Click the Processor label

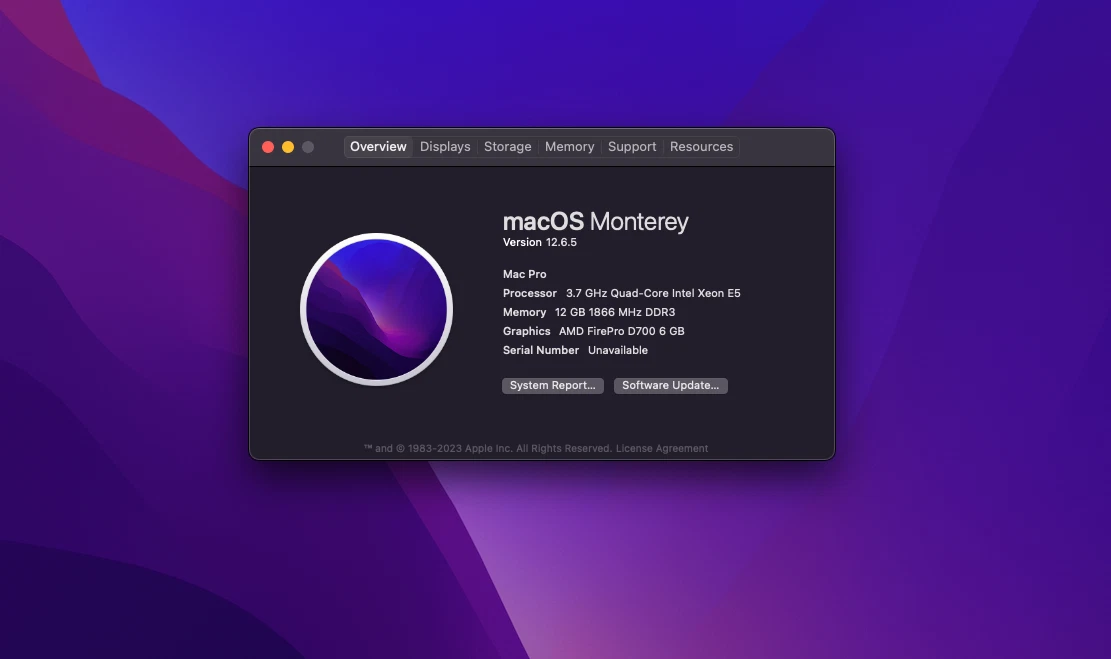tap(530, 293)
